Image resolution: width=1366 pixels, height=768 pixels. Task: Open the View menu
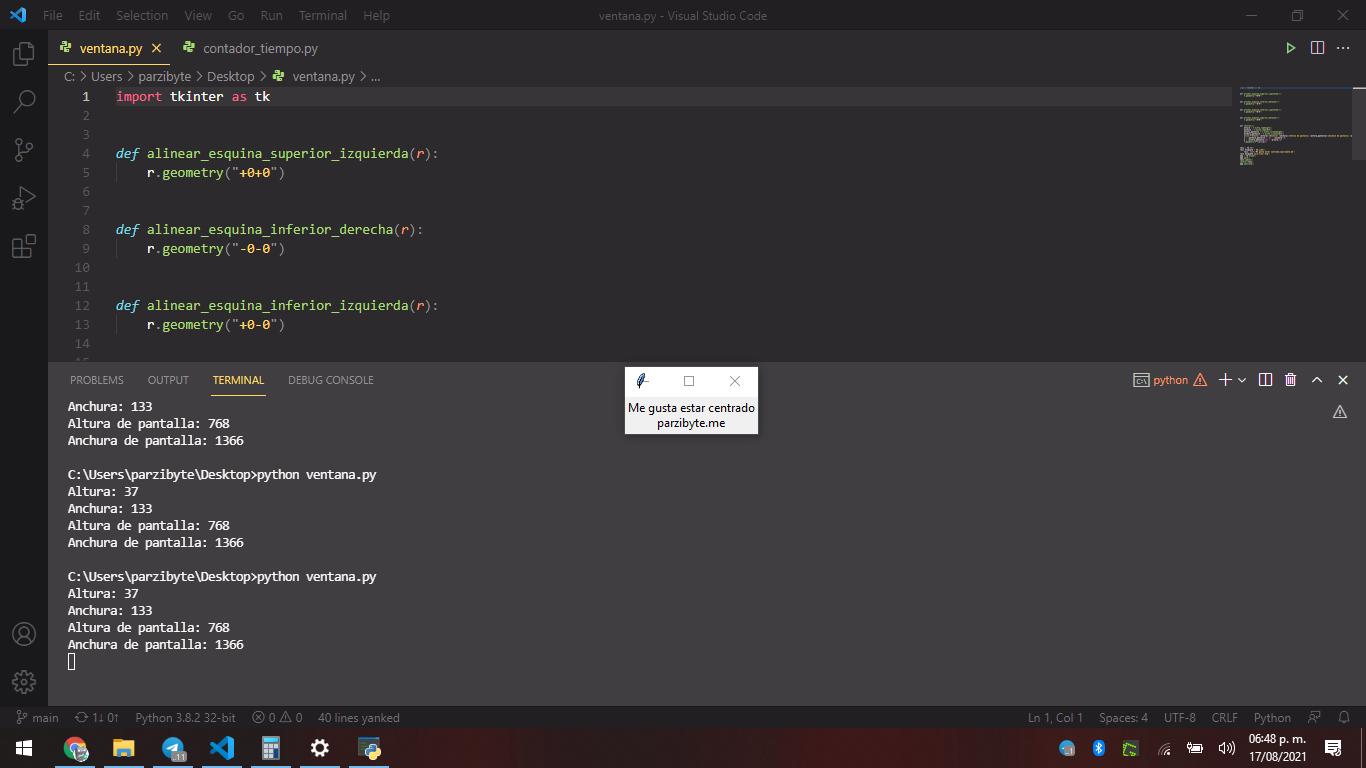pyautogui.click(x=198, y=15)
